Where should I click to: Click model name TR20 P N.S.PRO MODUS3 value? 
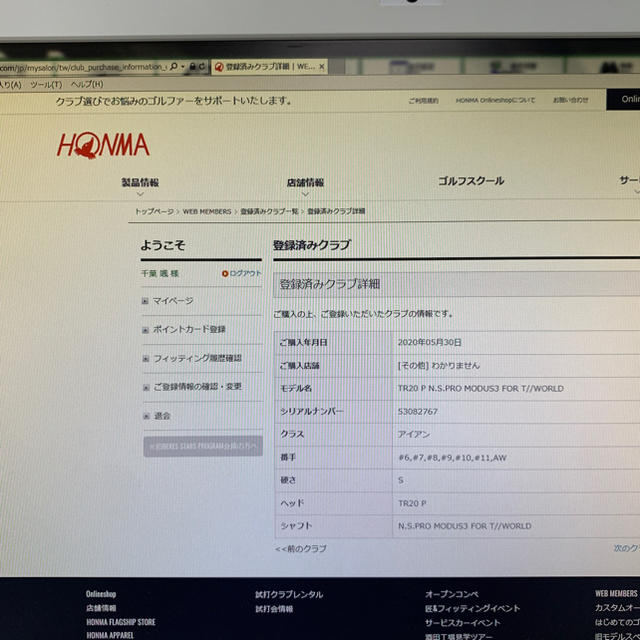point(480,389)
